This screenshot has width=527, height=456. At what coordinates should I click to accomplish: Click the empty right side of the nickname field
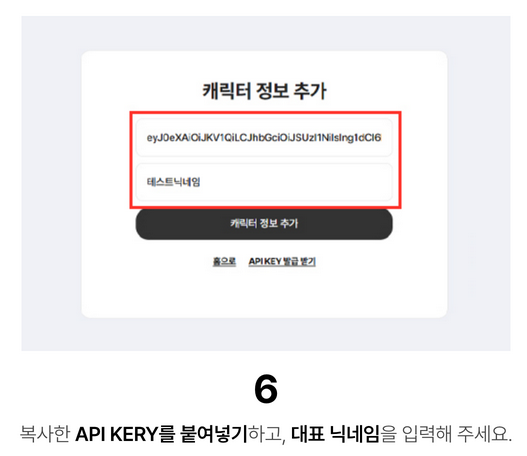pyautogui.click(x=302, y=182)
